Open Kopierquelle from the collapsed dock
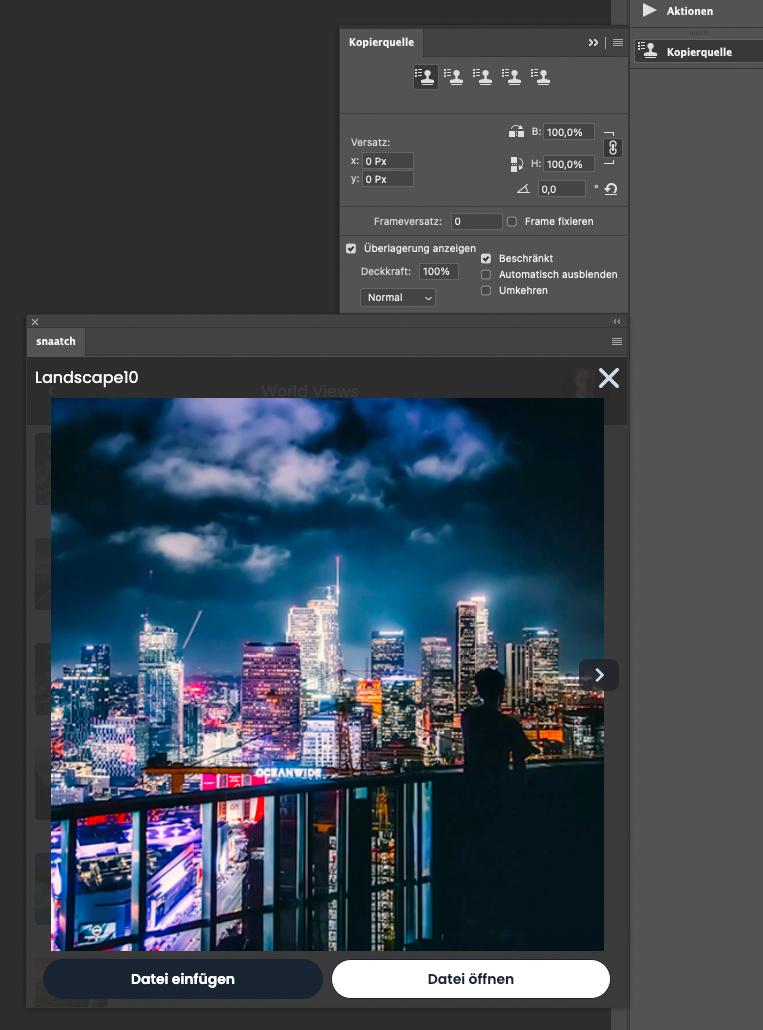The width and height of the screenshot is (763, 1030). tap(699, 52)
